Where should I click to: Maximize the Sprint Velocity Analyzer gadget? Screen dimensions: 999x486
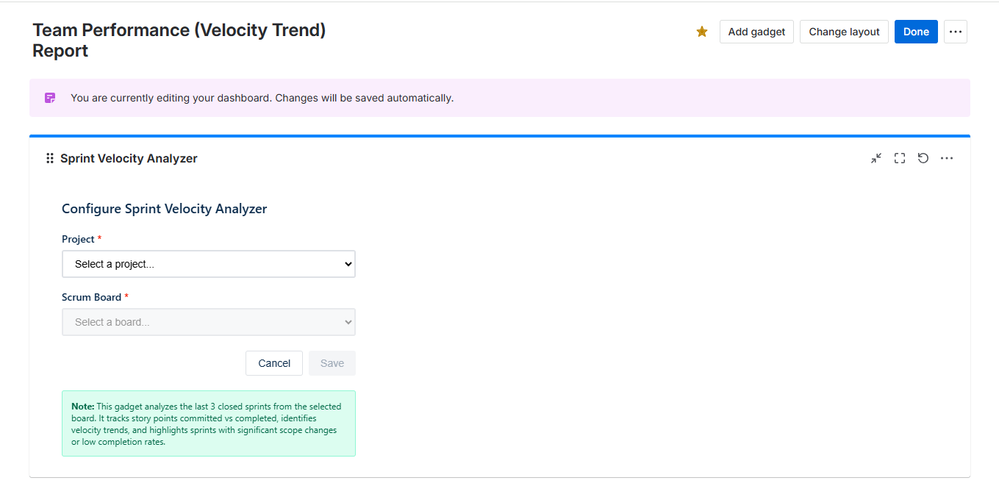pyautogui.click(x=900, y=159)
